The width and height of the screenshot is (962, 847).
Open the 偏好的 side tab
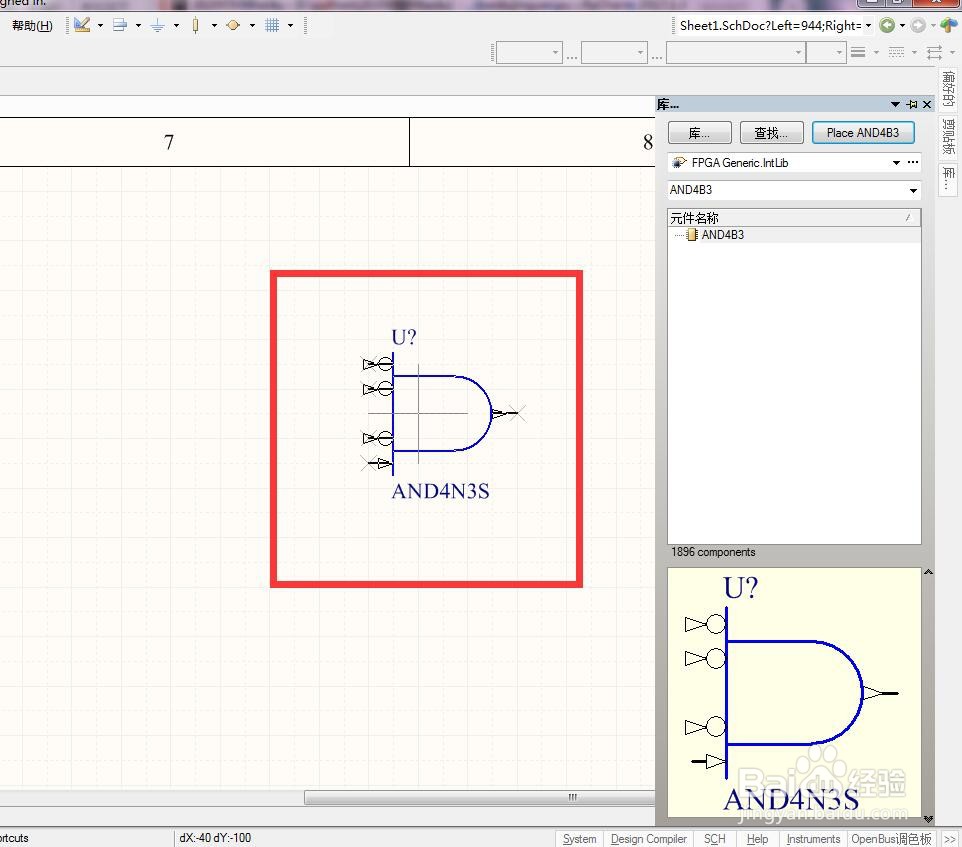949,88
